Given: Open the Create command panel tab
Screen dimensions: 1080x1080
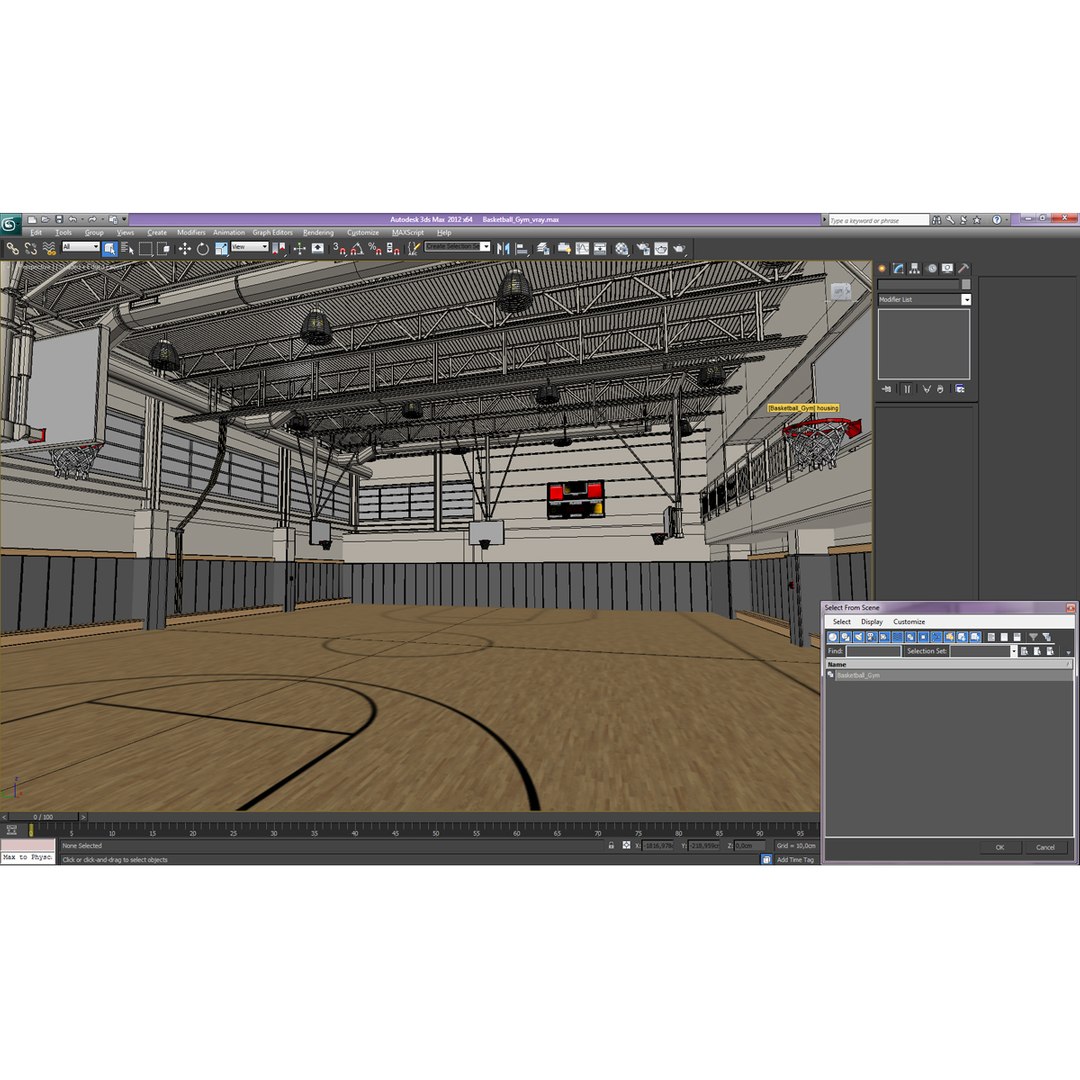Looking at the screenshot, I should point(882,269).
